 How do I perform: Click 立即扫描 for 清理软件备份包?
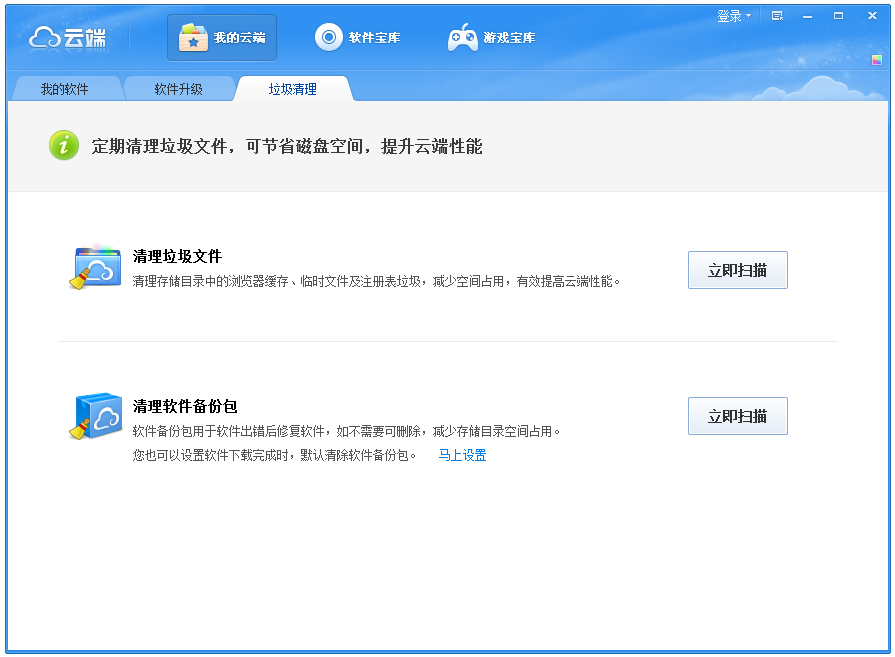737,416
